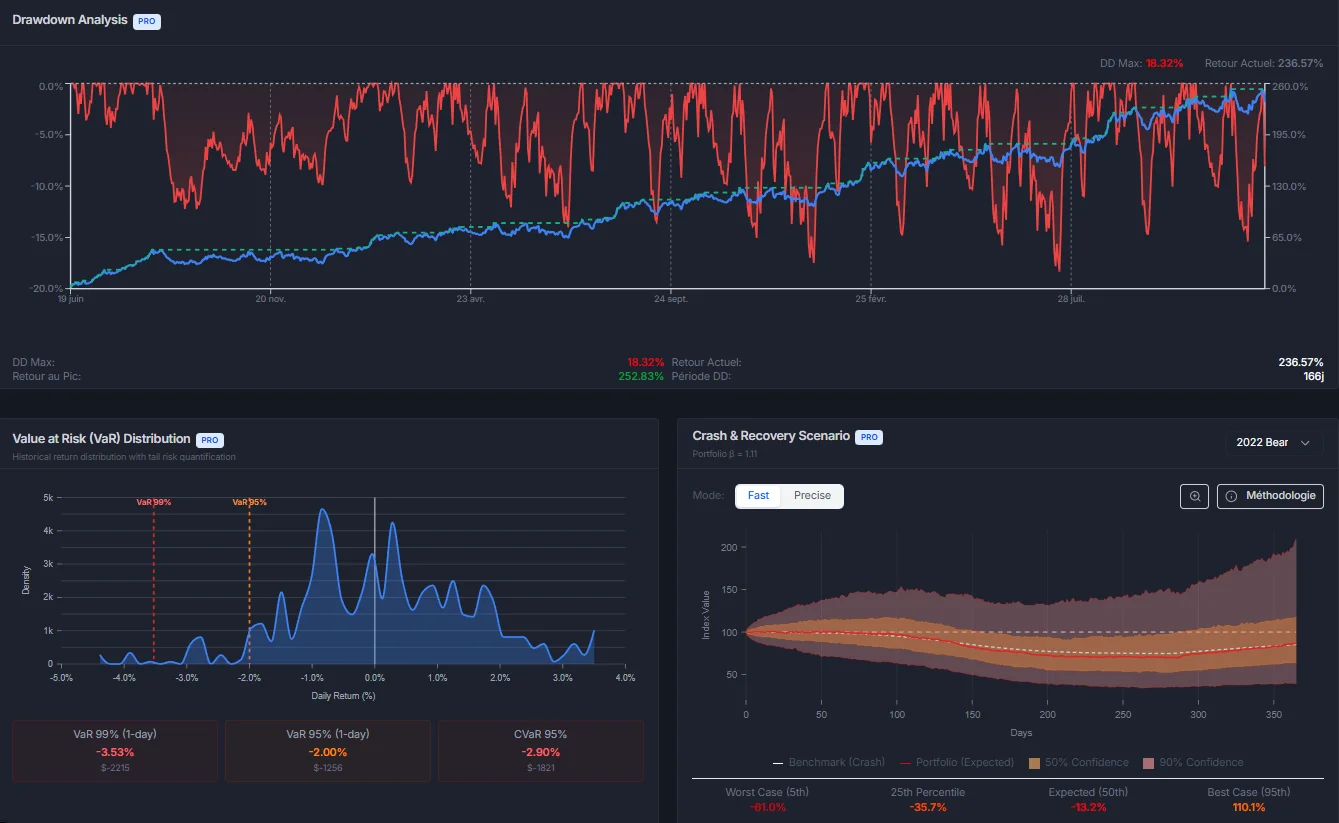Open the 2022 Bear scenario dropdown
The height and width of the screenshot is (823, 1339).
[x=1273, y=442]
